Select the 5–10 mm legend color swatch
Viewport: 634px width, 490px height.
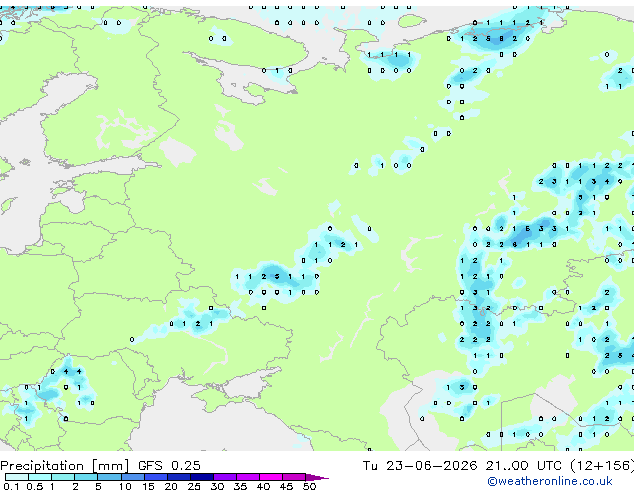point(110,477)
